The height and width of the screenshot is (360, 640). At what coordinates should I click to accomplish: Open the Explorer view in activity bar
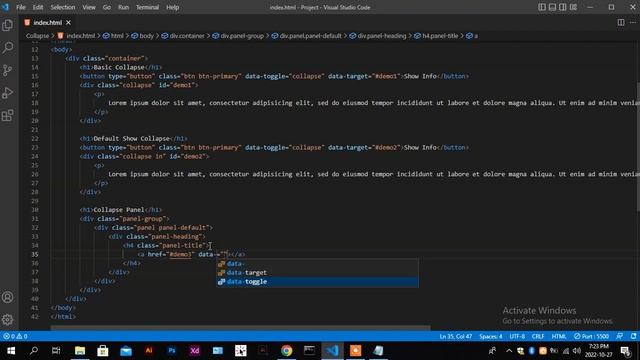click(x=7, y=25)
